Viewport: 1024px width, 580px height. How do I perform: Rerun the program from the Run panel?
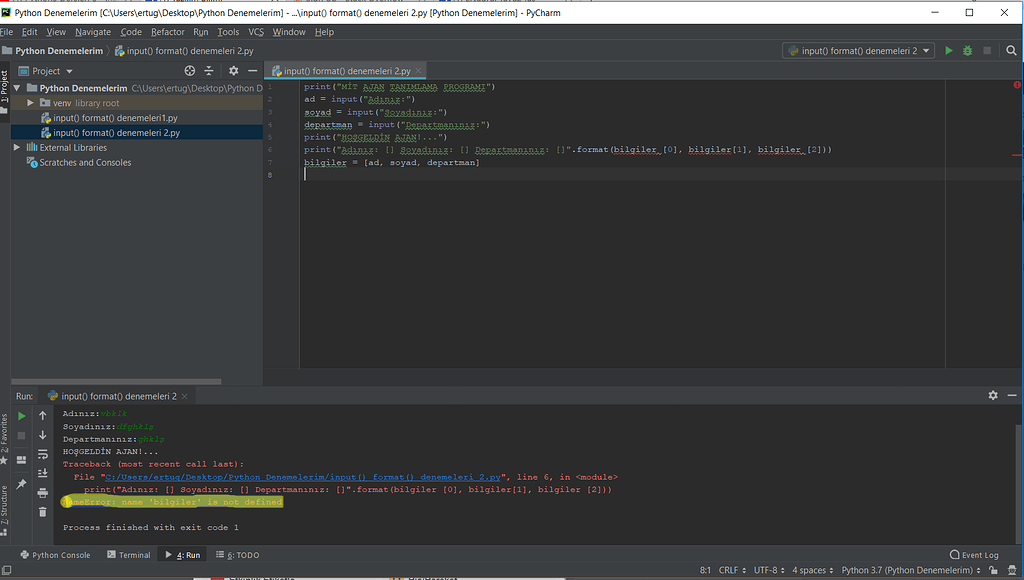coord(22,415)
